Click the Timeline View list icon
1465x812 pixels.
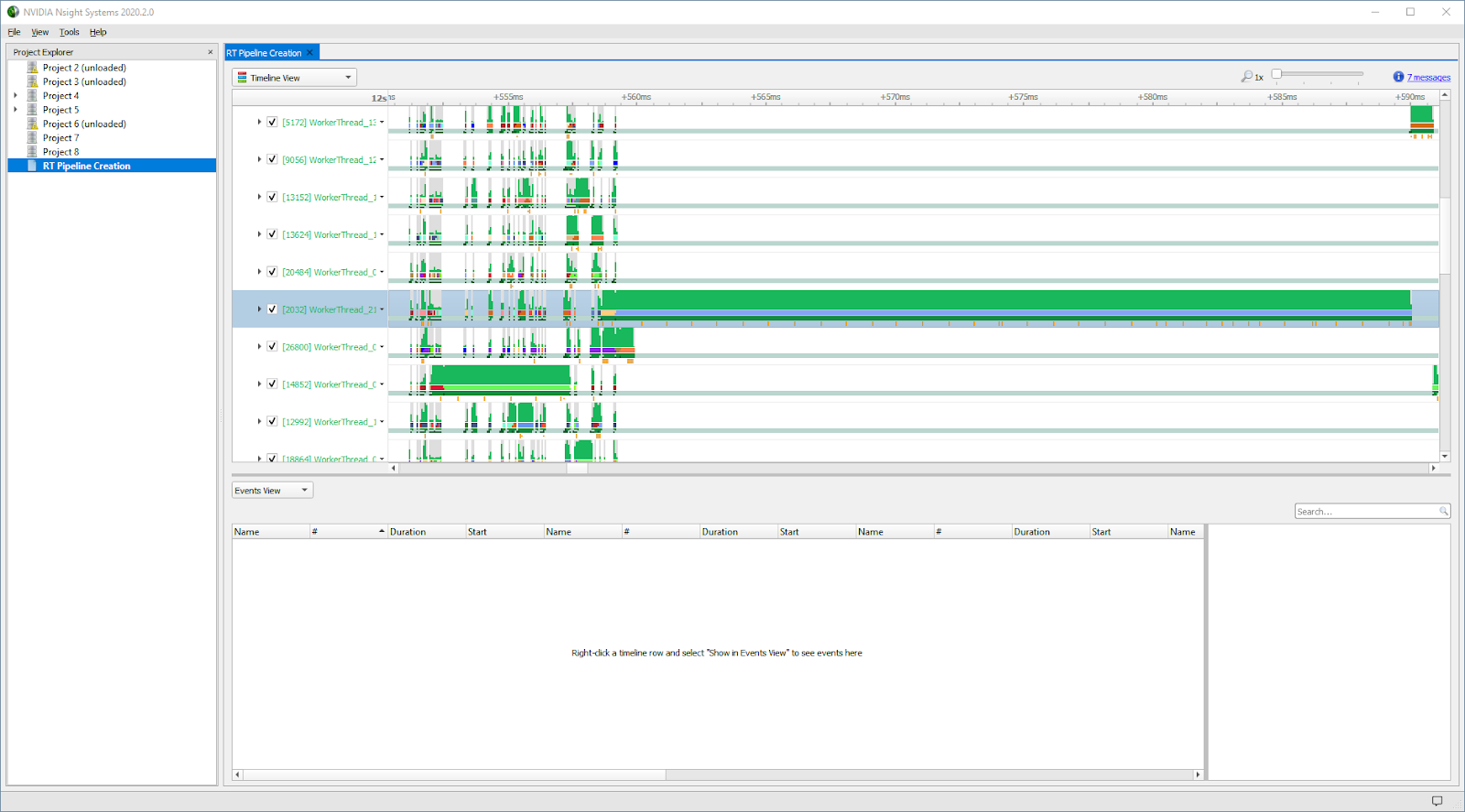pyautogui.click(x=242, y=78)
